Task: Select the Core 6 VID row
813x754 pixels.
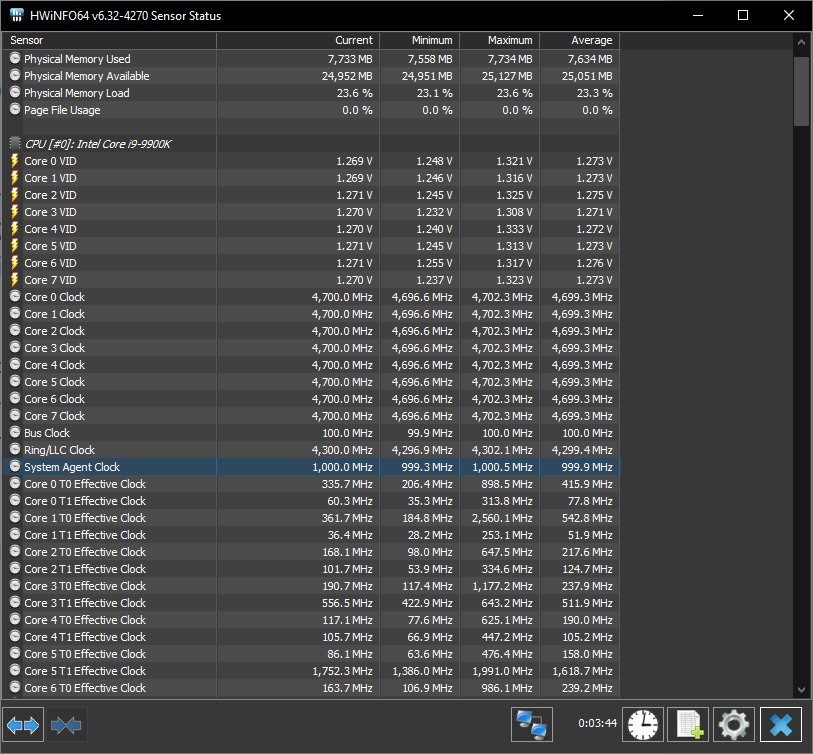Action: tap(311, 263)
